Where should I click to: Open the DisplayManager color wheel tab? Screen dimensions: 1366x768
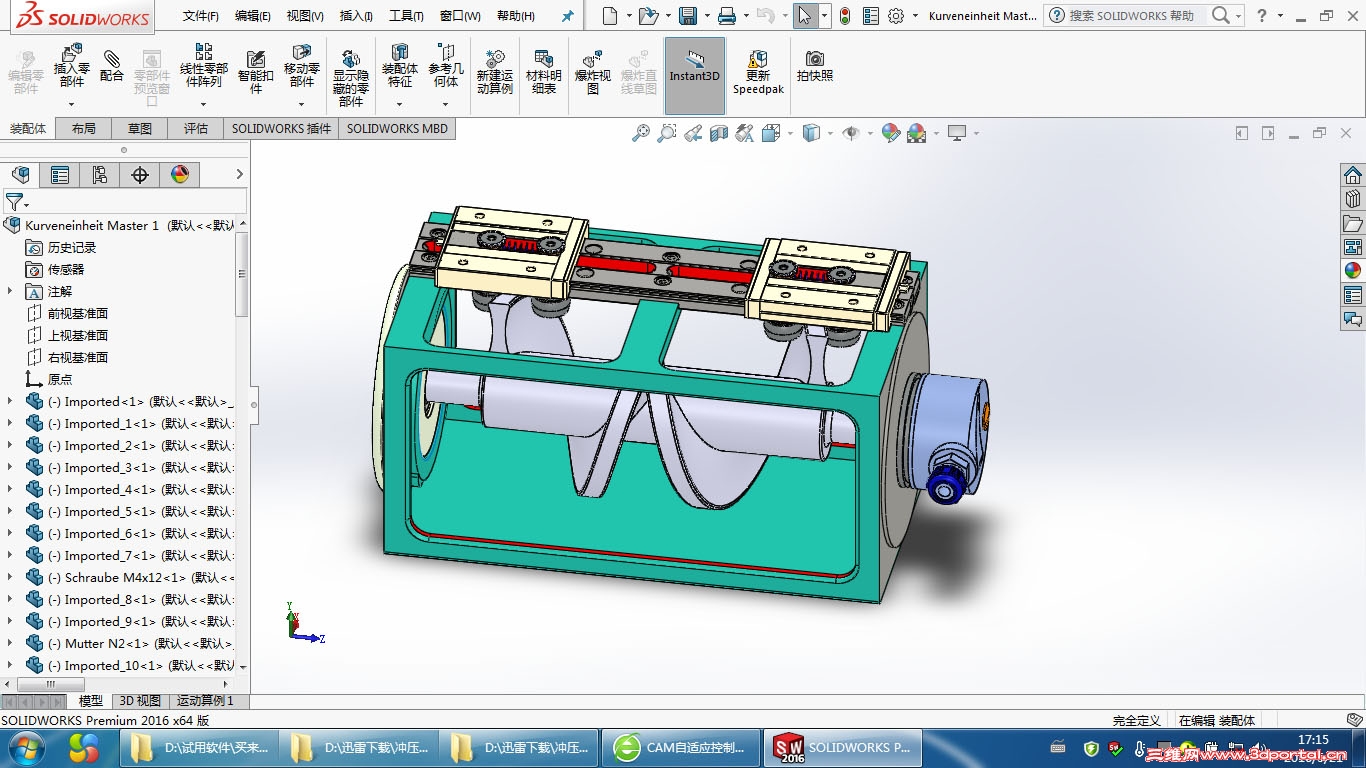pos(180,175)
